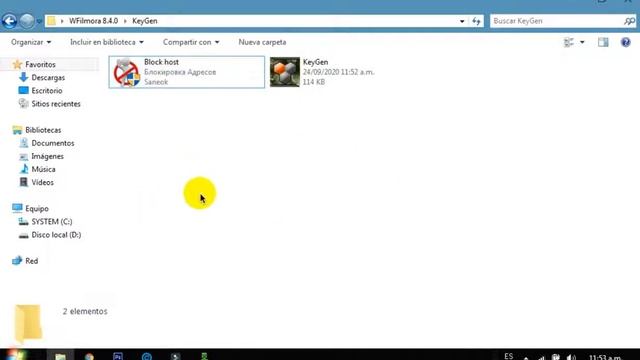The image size is (640, 360).
Task: Click the KeyGen breadcrumb in address bar
Action: 144,21
